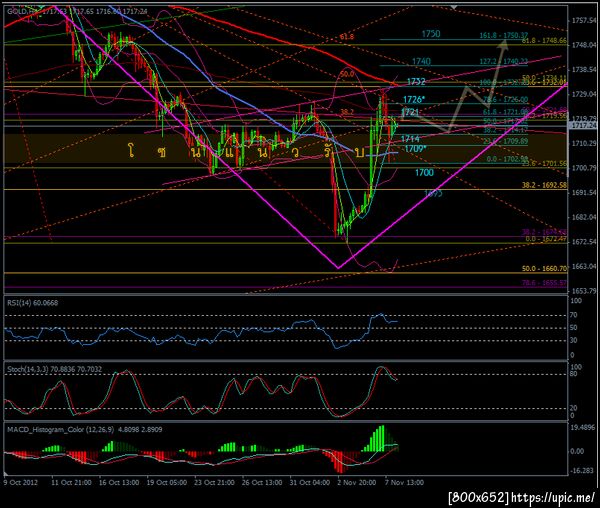Click price axis value 1672.54
This screenshot has height=508, width=600.
point(584,242)
